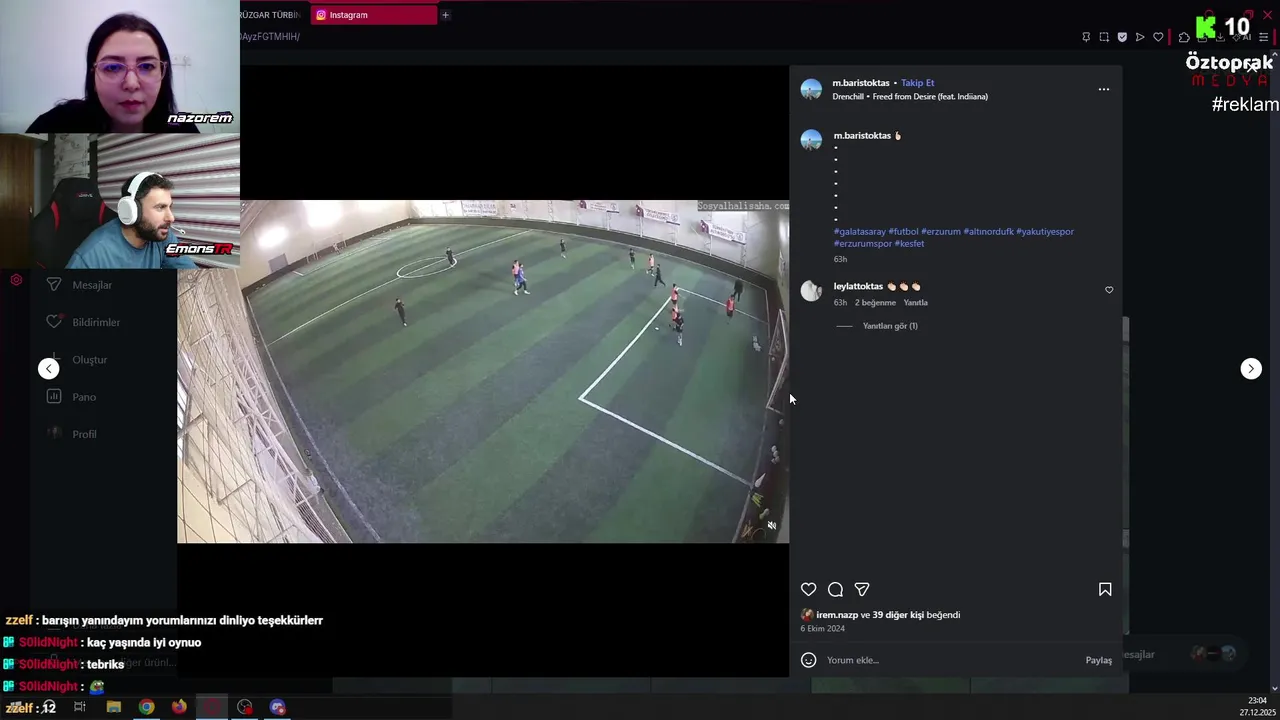Image resolution: width=1280 pixels, height=720 pixels.
Task: Open the three-dot post options menu
Action: click(1104, 89)
